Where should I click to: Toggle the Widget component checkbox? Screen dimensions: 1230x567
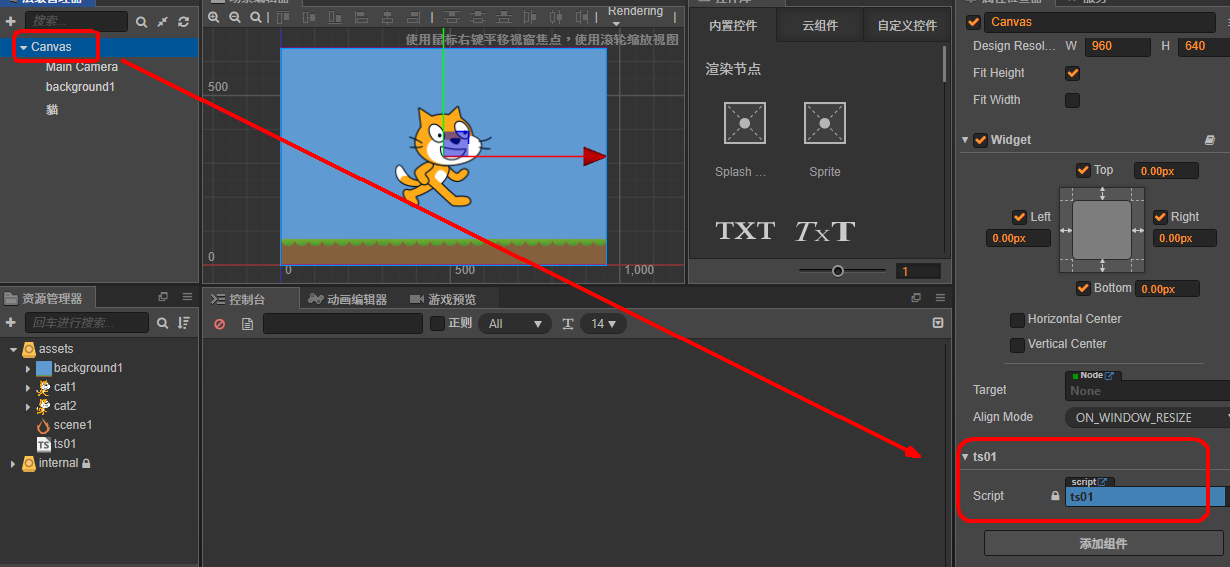pos(981,140)
